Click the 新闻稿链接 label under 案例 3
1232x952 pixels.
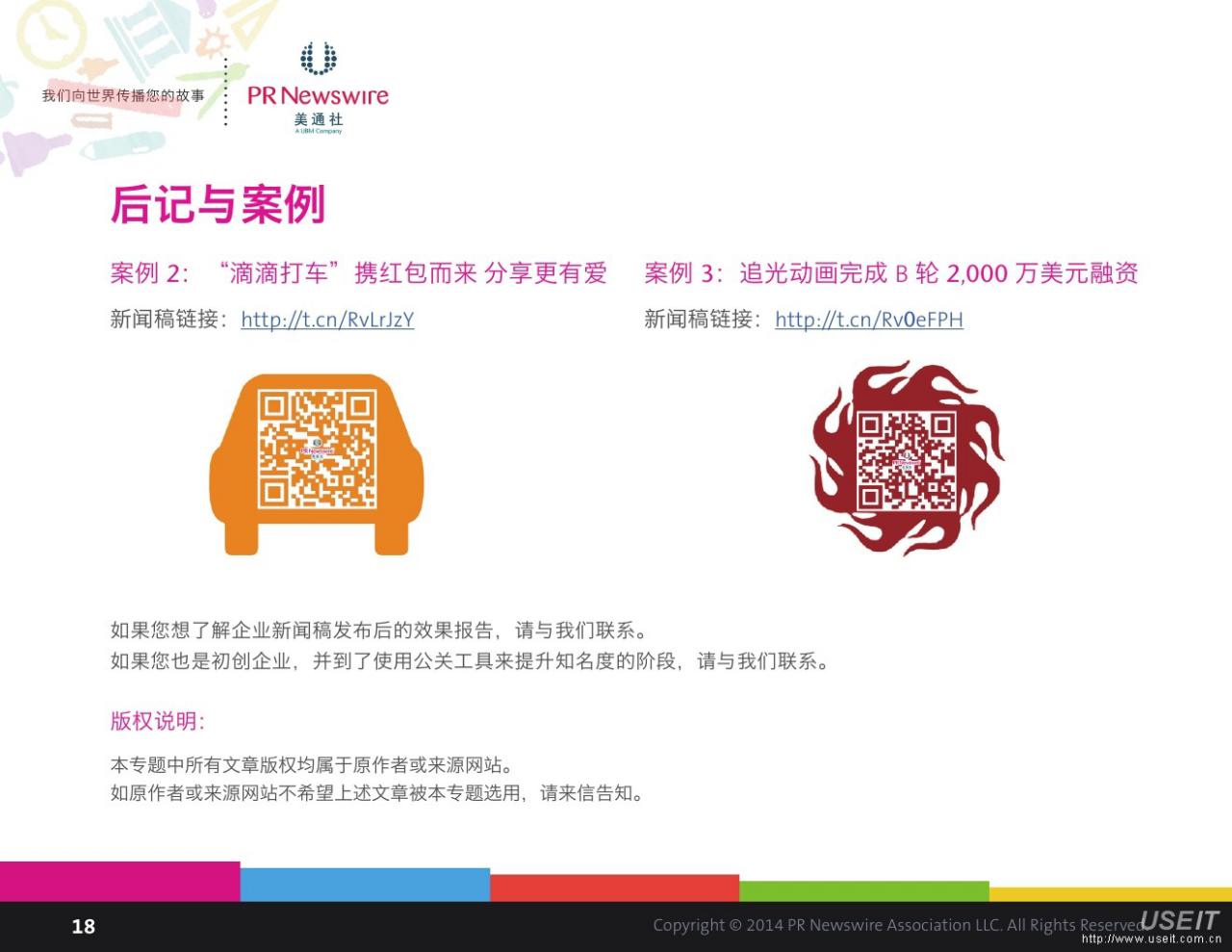[x=704, y=320]
